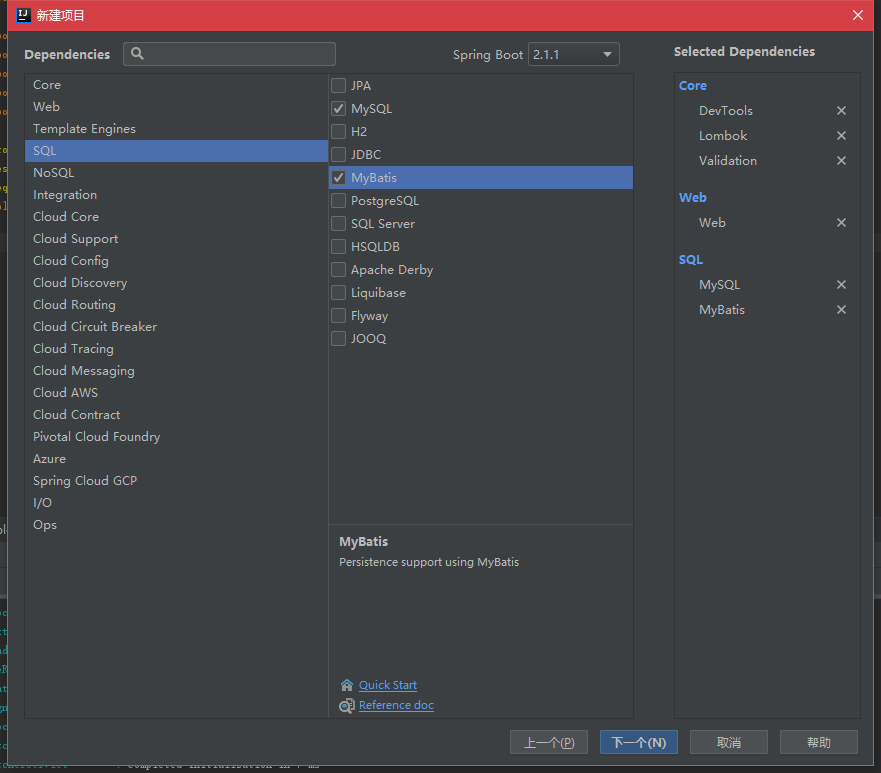Click Lombok in selected dependencies
Image resolution: width=881 pixels, height=773 pixels.
point(723,135)
